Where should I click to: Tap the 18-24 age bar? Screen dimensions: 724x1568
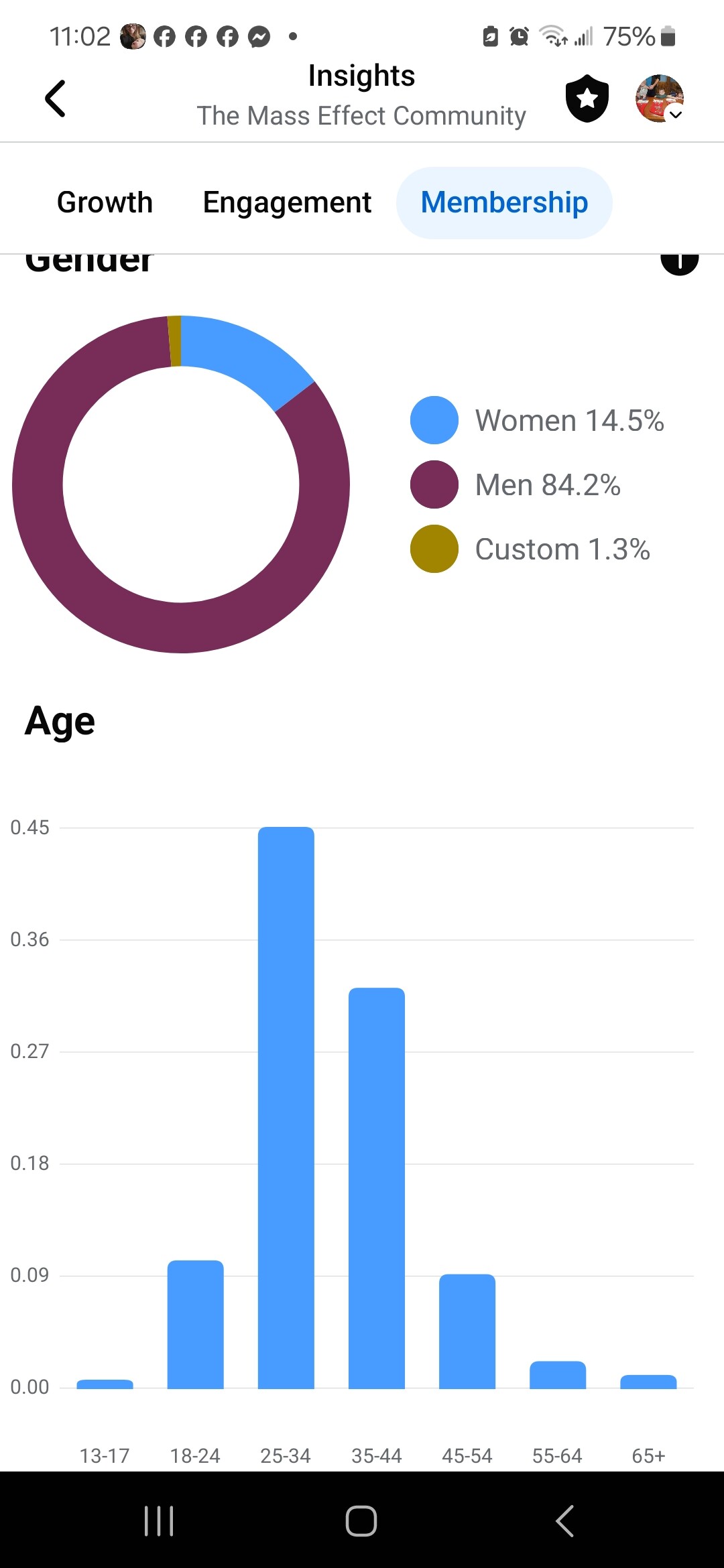click(196, 1324)
